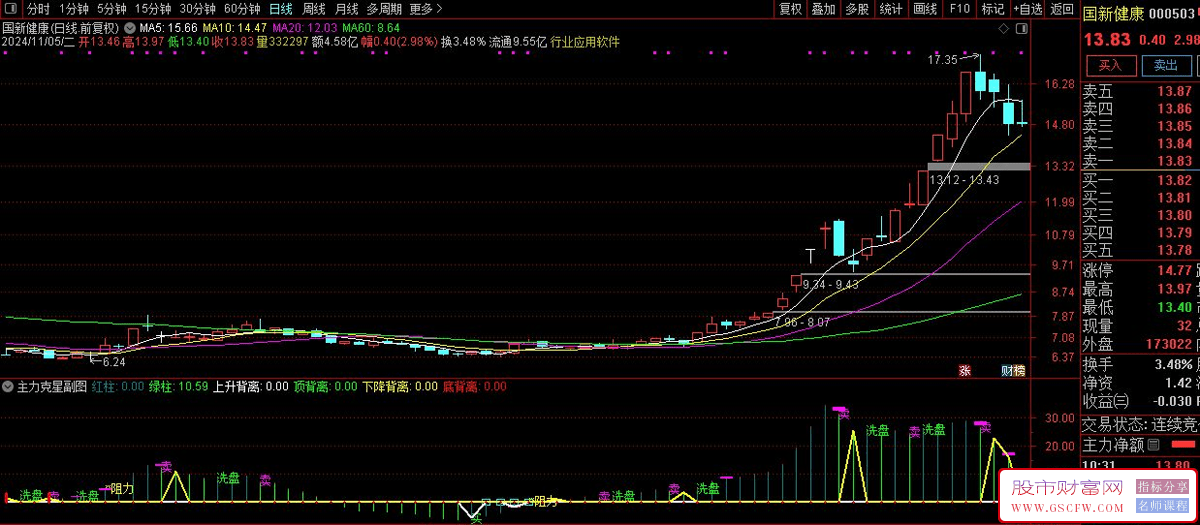Viewport: 1200px width, 525px height.
Task: Click the 13.12 - 13.43 gap marker
Action: [964, 180]
